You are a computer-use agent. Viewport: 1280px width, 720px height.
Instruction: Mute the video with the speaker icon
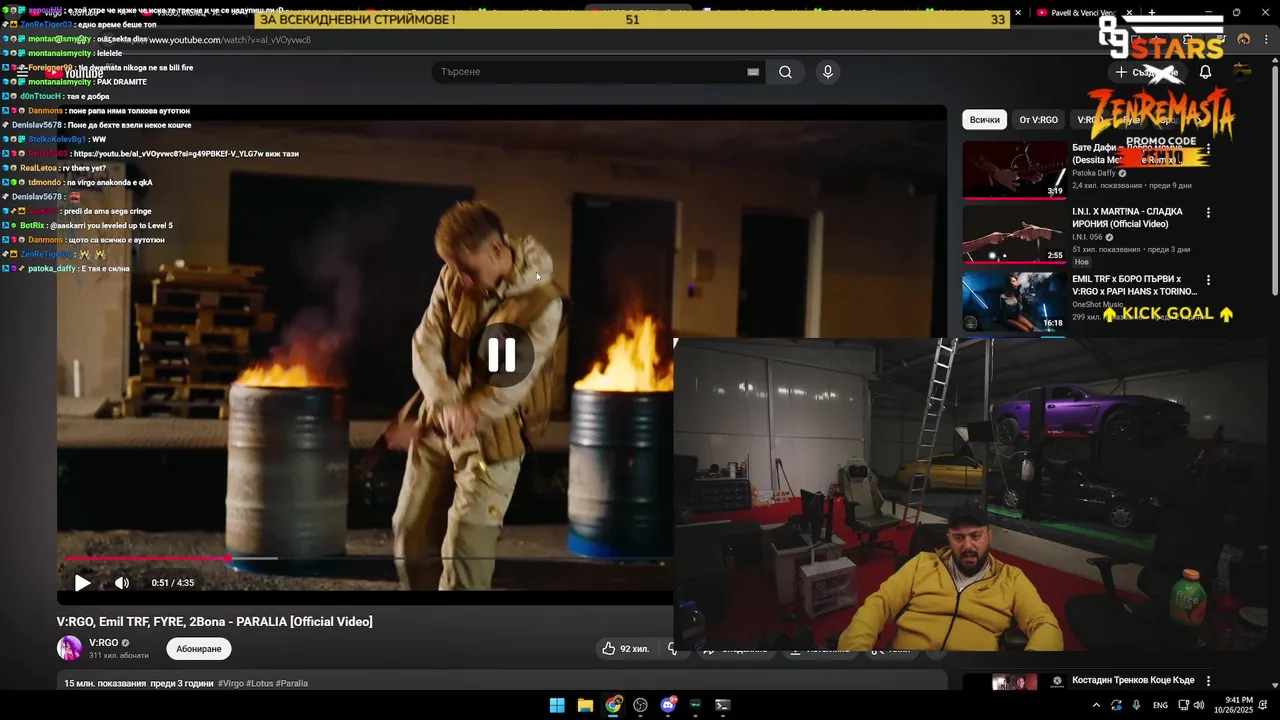[122, 583]
